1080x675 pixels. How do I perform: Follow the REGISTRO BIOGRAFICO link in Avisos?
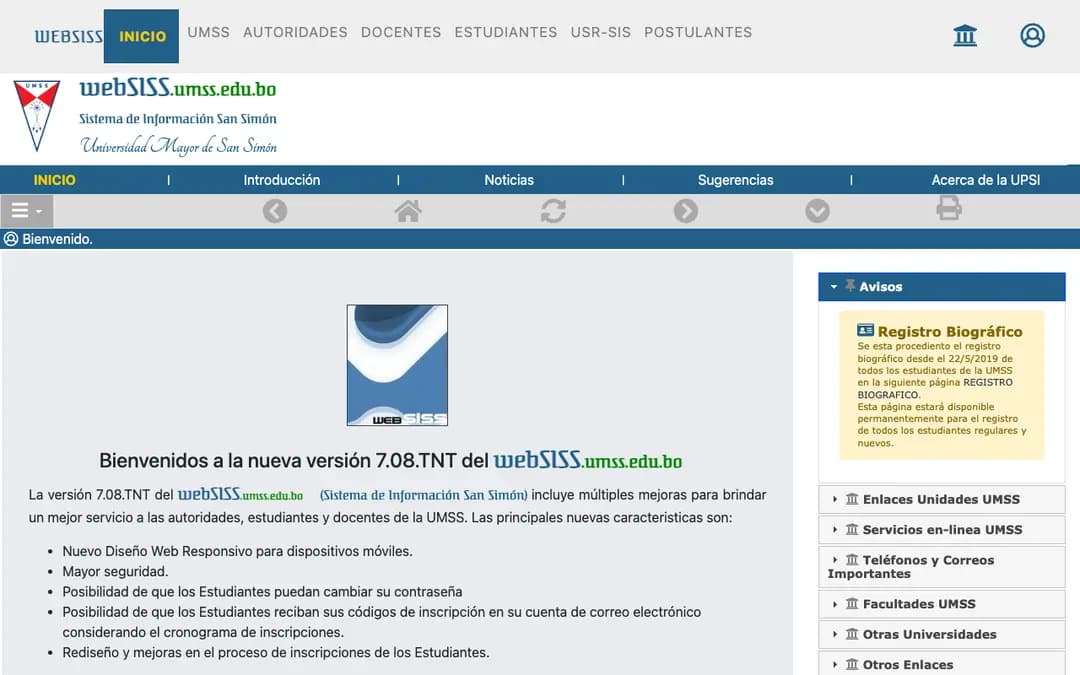(935, 388)
